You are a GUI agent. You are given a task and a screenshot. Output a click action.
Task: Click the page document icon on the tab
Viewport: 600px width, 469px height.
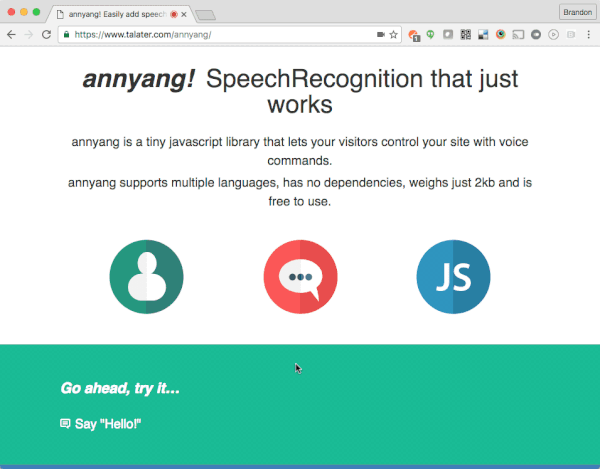point(60,15)
